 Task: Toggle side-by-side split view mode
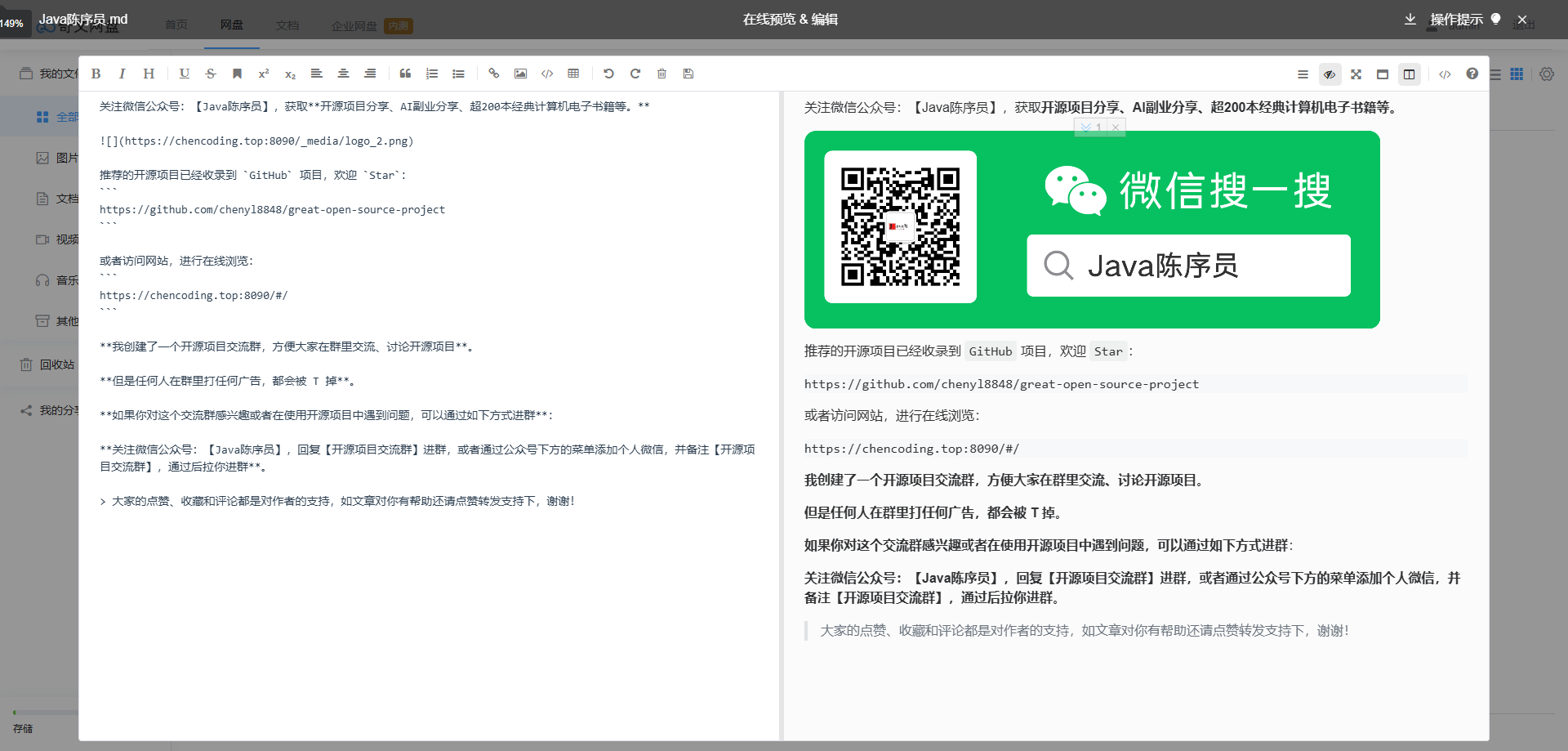(1409, 74)
